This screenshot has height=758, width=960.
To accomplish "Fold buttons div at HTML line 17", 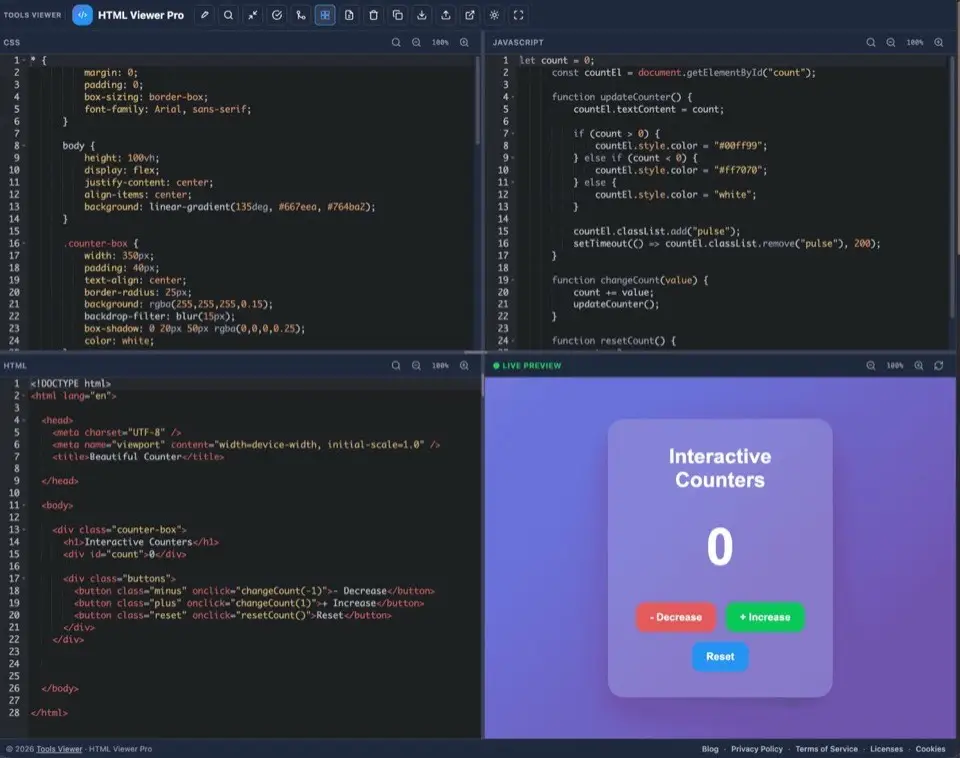I will (x=24, y=579).
